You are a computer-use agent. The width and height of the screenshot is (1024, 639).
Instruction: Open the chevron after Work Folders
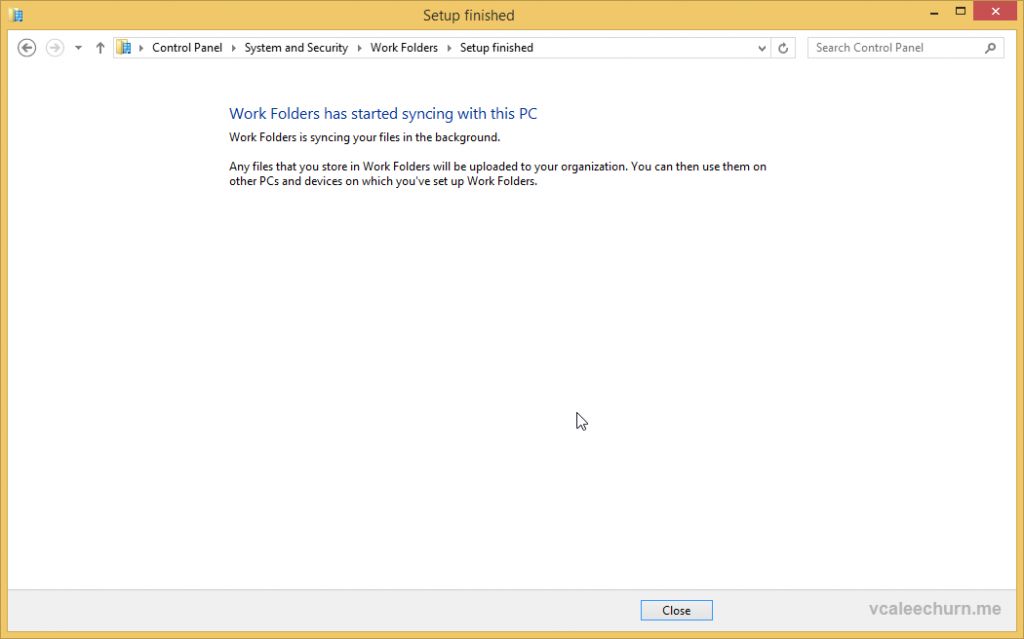point(448,47)
